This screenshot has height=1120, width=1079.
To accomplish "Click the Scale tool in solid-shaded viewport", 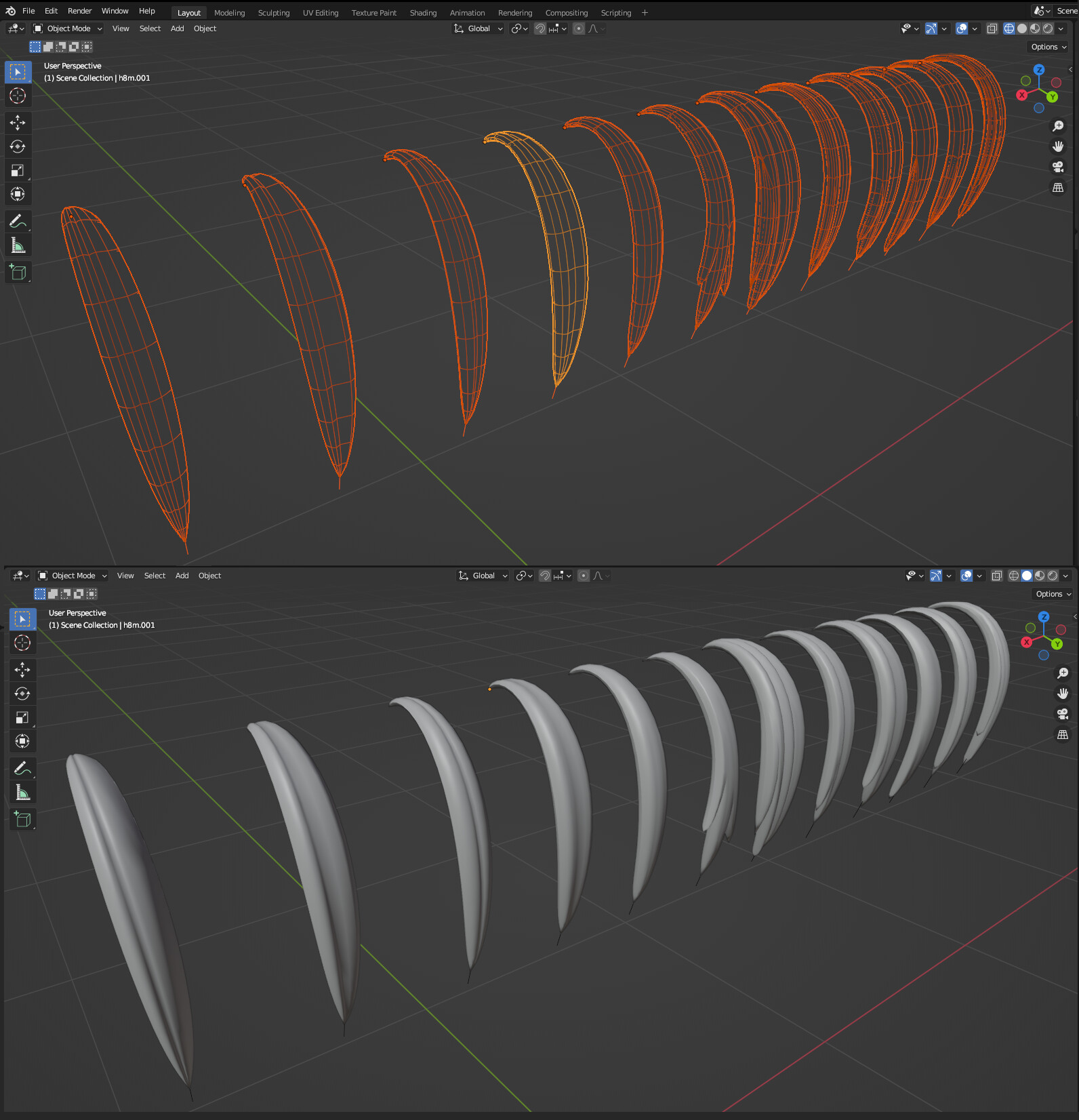I will pyautogui.click(x=22, y=717).
